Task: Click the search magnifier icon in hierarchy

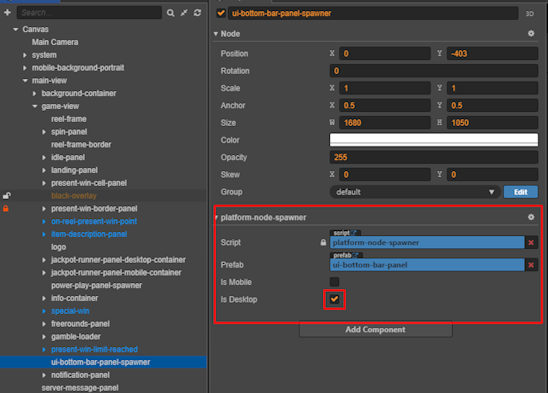Action: (171, 13)
